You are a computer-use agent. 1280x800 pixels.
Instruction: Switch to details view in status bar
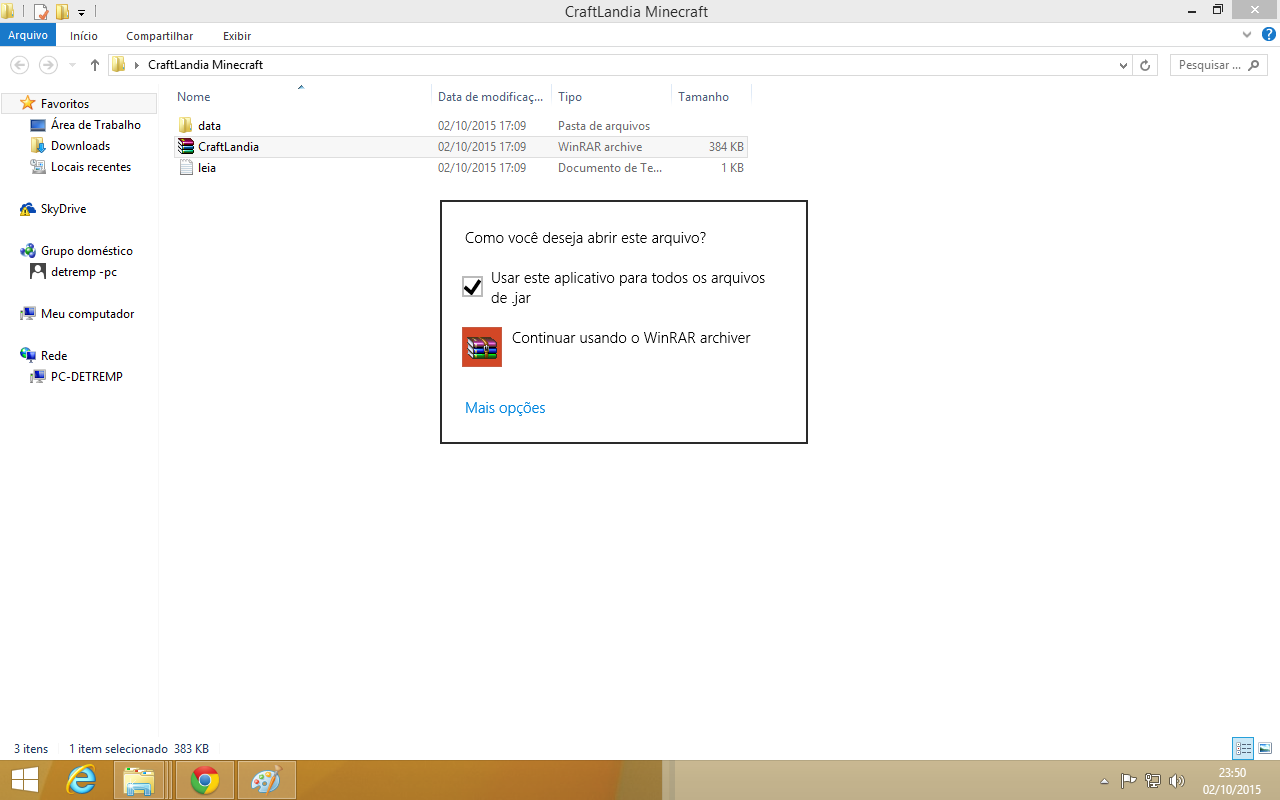(x=1243, y=748)
